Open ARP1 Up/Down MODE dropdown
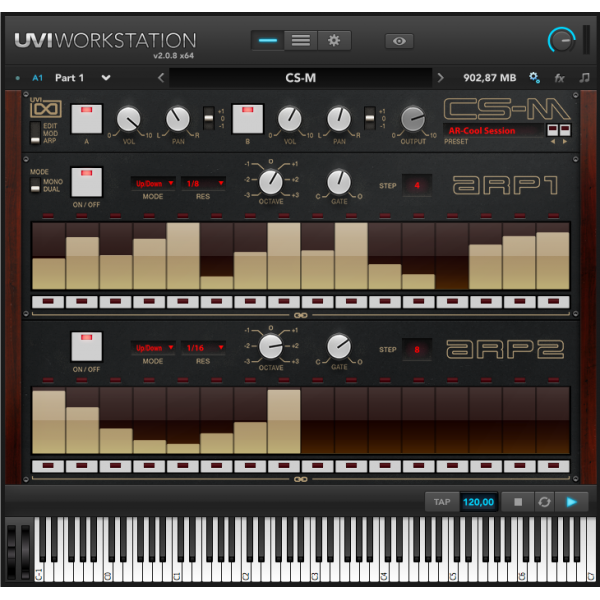Viewport: 600px width, 600px height. pos(153,184)
